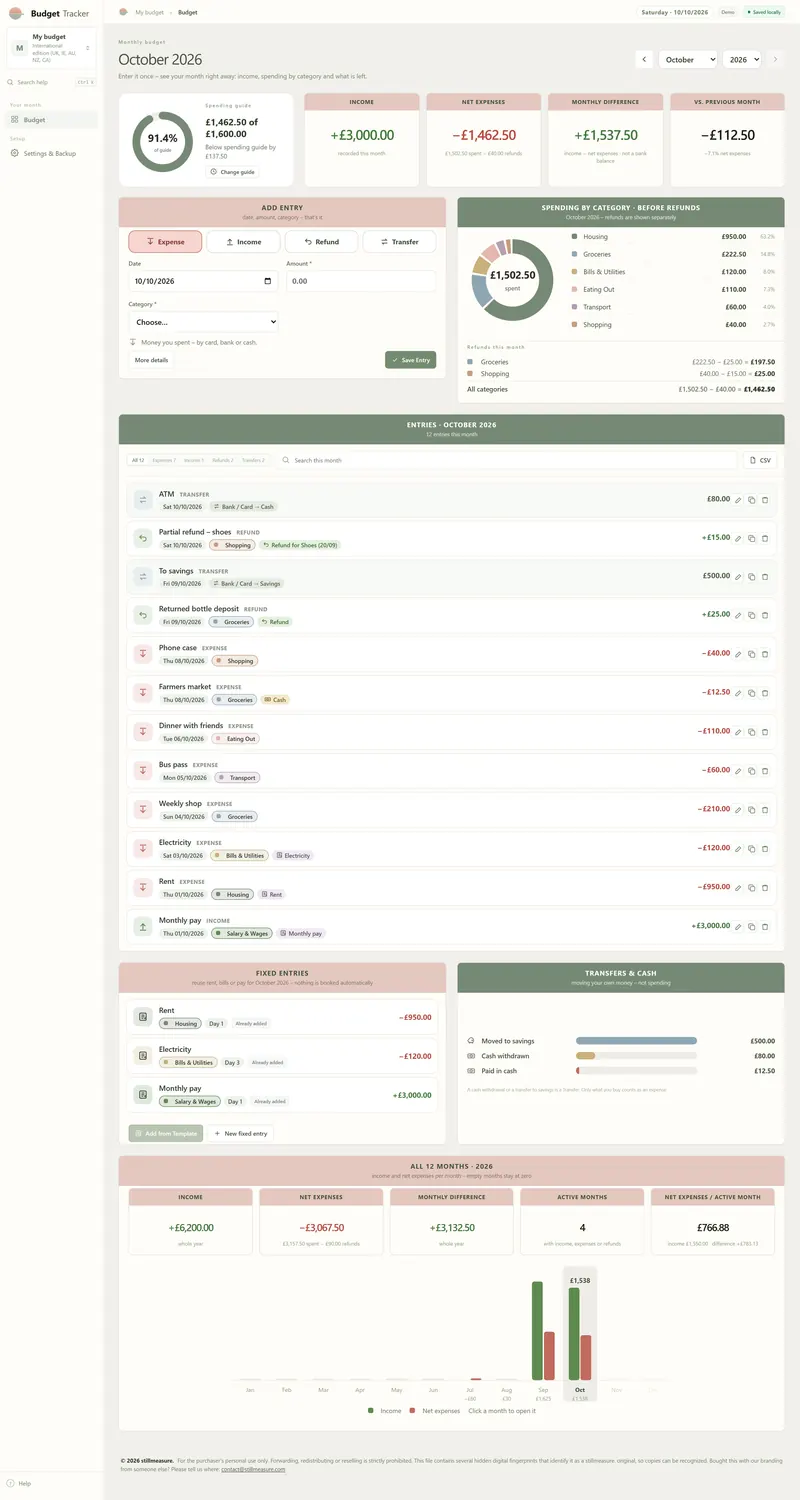Click the Rent fixed entry template icon
800x1500 pixels.
[143, 1017]
